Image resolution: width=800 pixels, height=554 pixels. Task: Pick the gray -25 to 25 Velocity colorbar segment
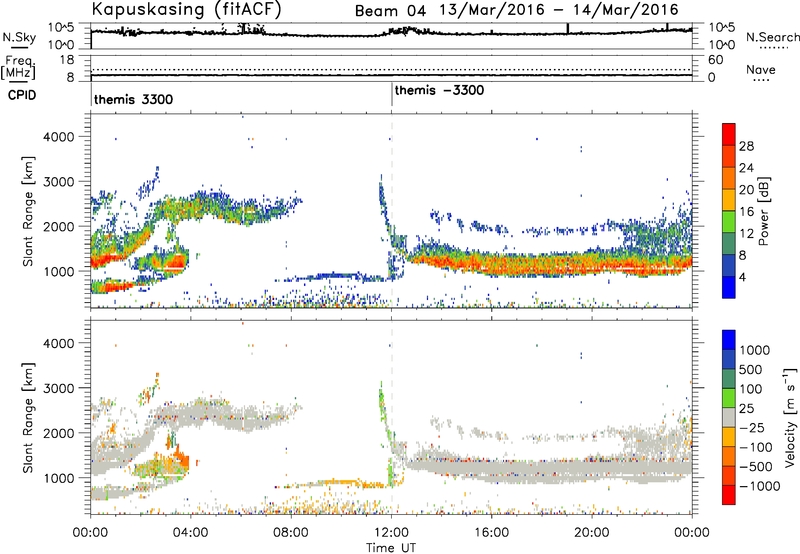point(729,417)
